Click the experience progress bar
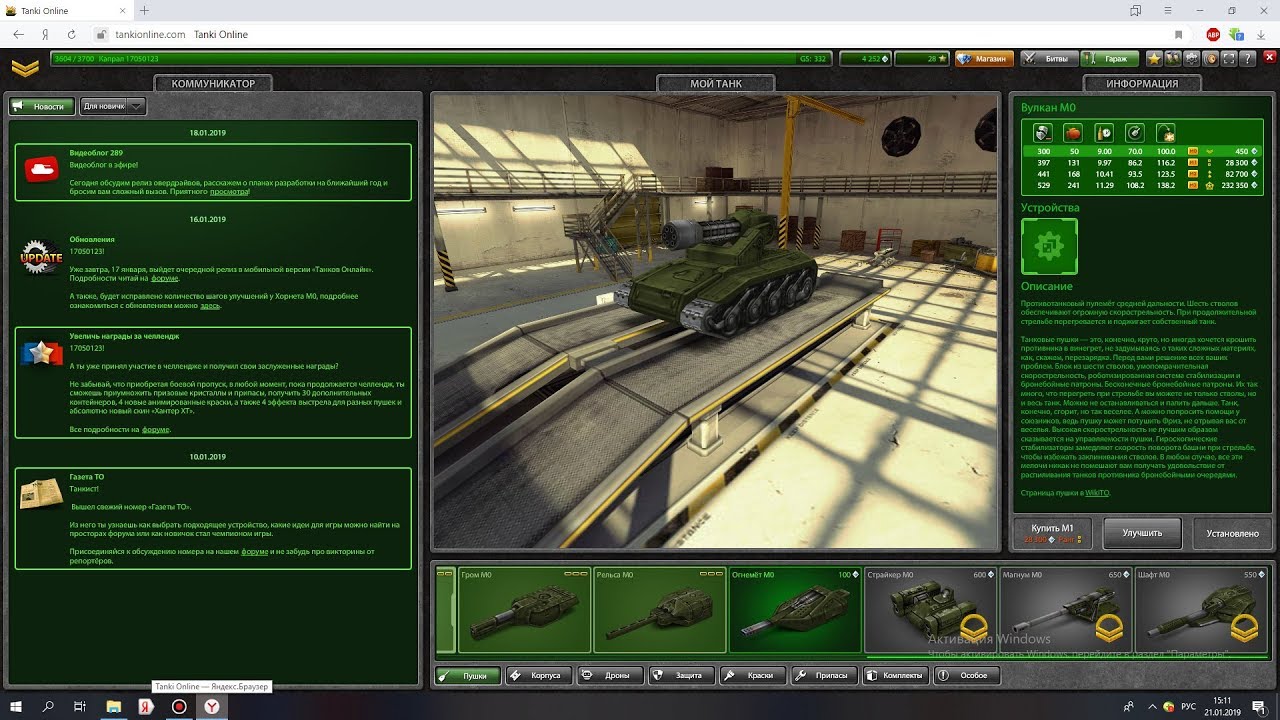The image size is (1280, 720). coord(441,59)
